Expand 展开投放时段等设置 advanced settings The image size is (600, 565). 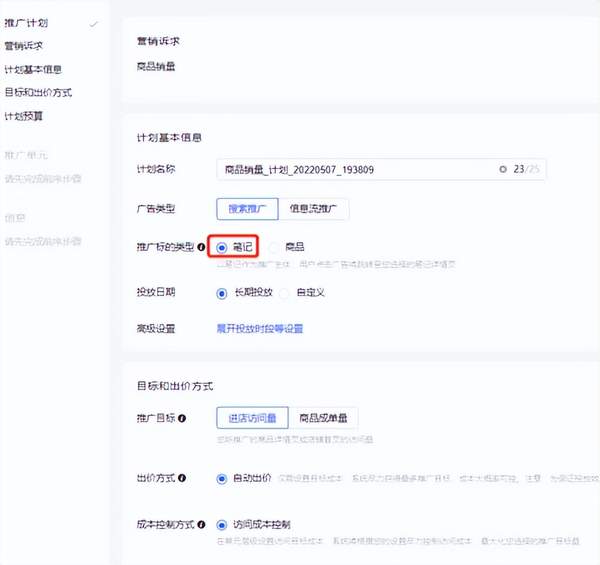259,328
